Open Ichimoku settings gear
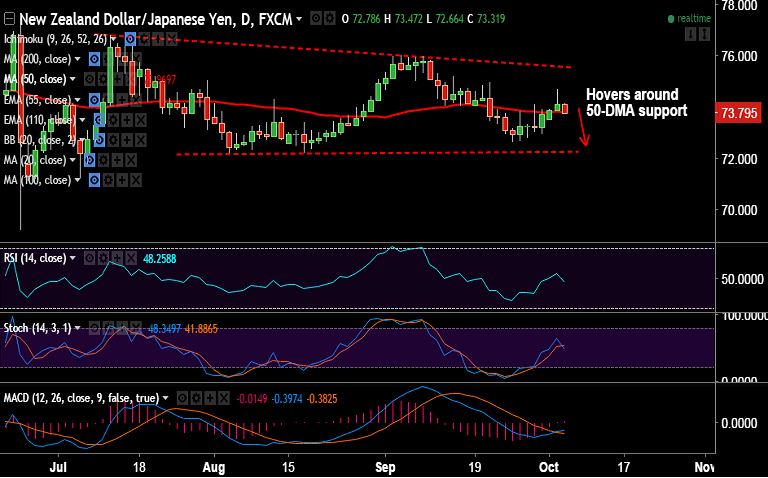This screenshot has width=768, height=478. click(144, 39)
